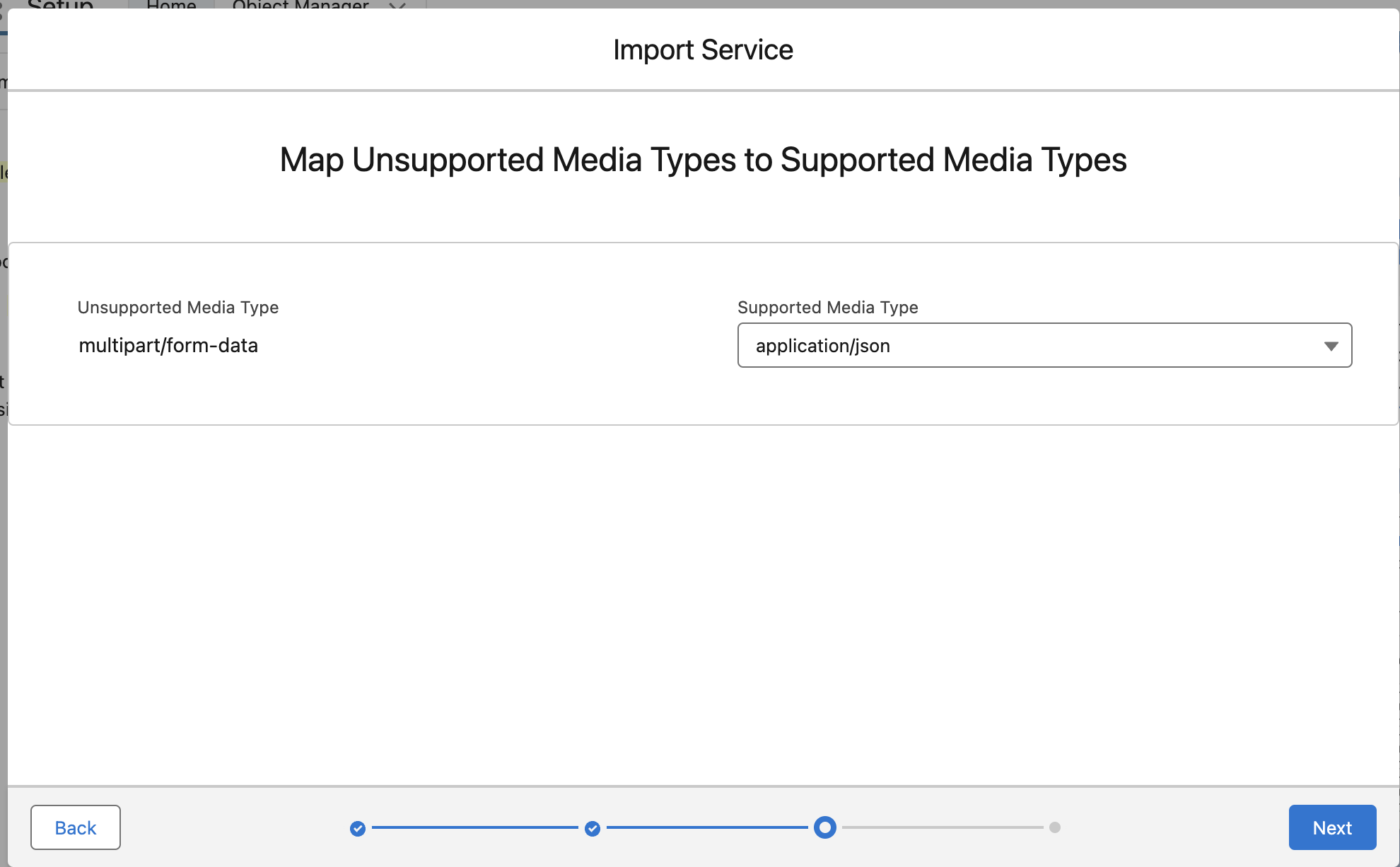The height and width of the screenshot is (867, 1400).
Task: Click the final gray progress step dot
Action: 1055,827
